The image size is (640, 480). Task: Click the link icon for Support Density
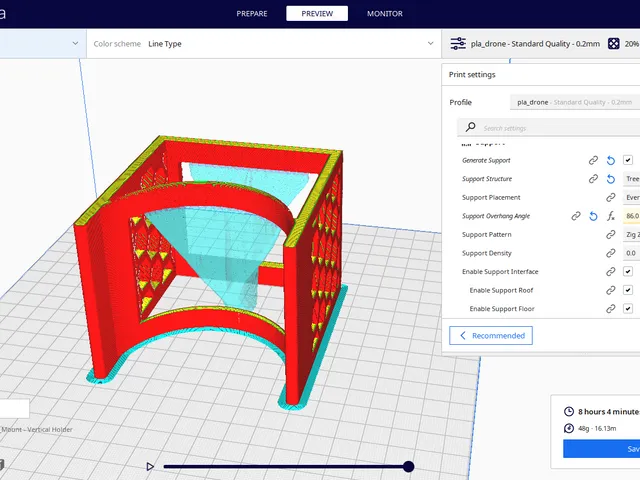click(x=611, y=253)
